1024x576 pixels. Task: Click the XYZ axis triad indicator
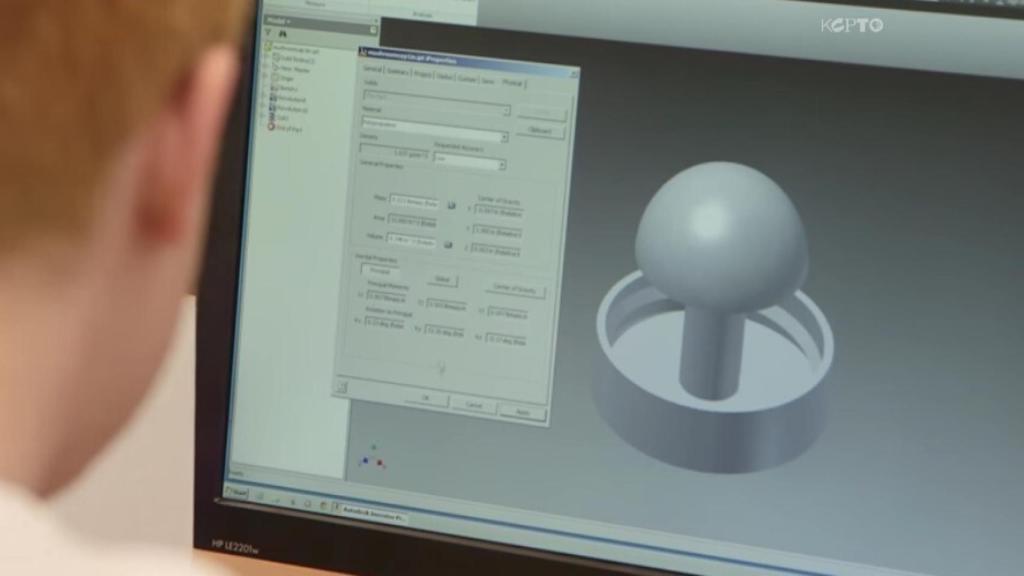[372, 459]
